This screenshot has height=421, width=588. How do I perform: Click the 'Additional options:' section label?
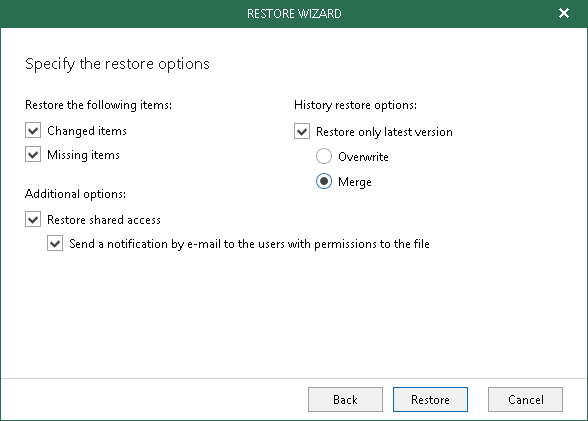[75, 194]
